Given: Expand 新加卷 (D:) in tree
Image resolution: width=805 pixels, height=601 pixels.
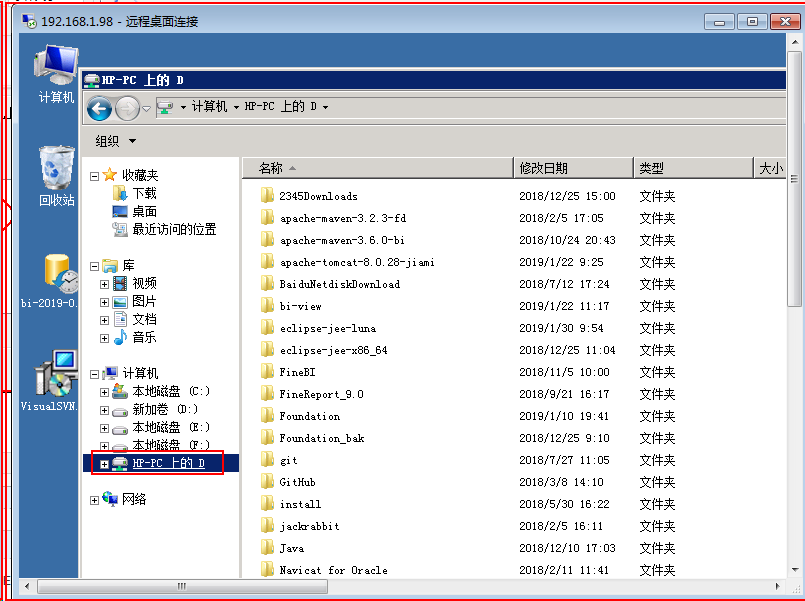Looking at the screenshot, I should coord(104,410).
